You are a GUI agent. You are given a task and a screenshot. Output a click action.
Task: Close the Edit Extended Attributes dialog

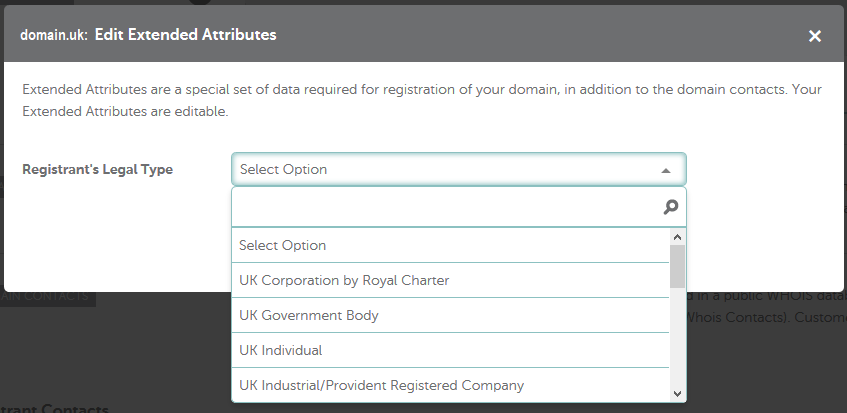click(x=815, y=36)
